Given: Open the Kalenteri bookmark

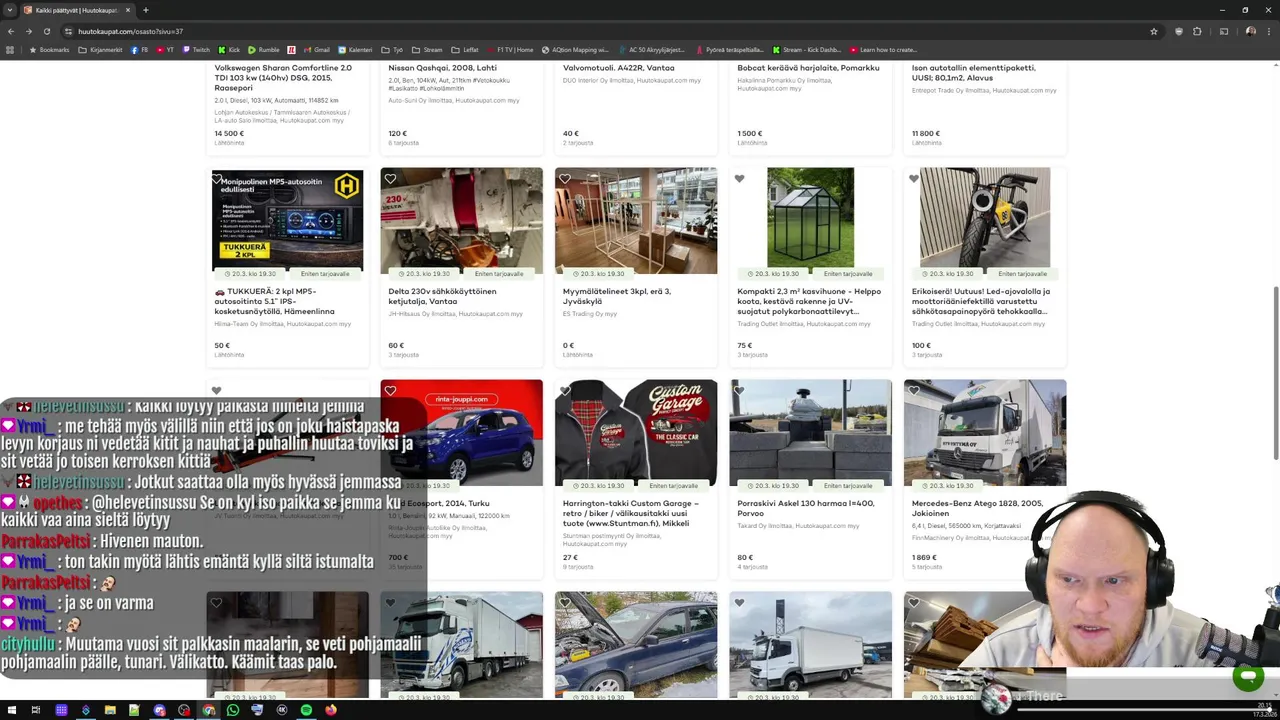Looking at the screenshot, I should 355,49.
